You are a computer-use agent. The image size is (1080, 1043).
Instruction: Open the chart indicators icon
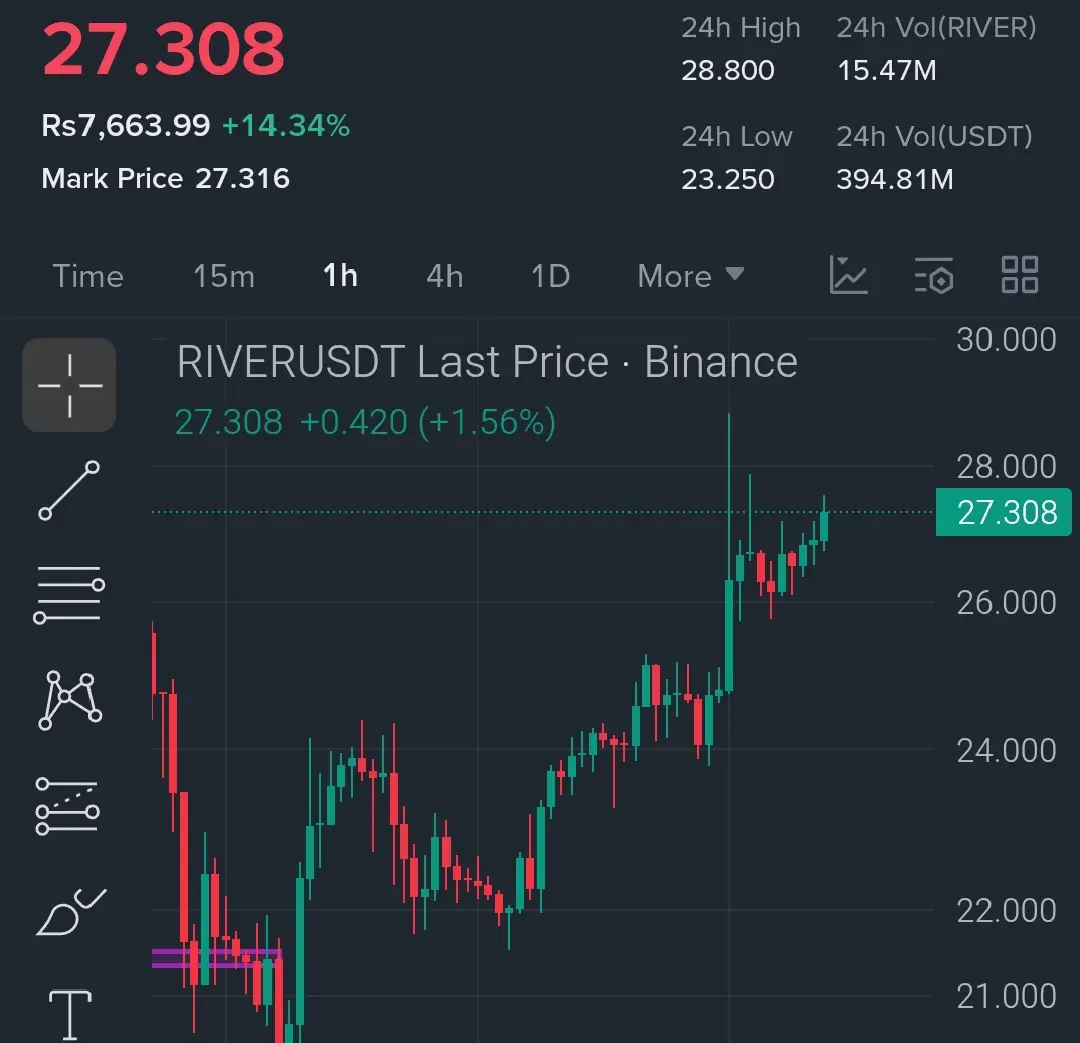pyautogui.click(x=848, y=275)
